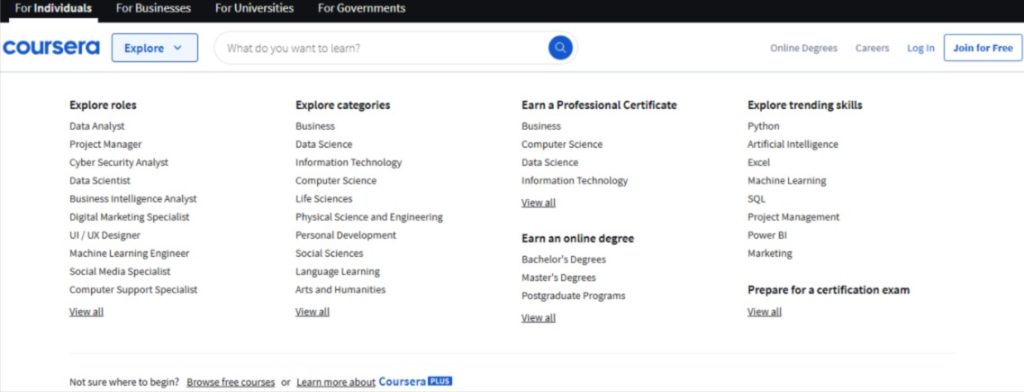
Task: Open Bachelor's Degrees link
Action: click(564, 259)
